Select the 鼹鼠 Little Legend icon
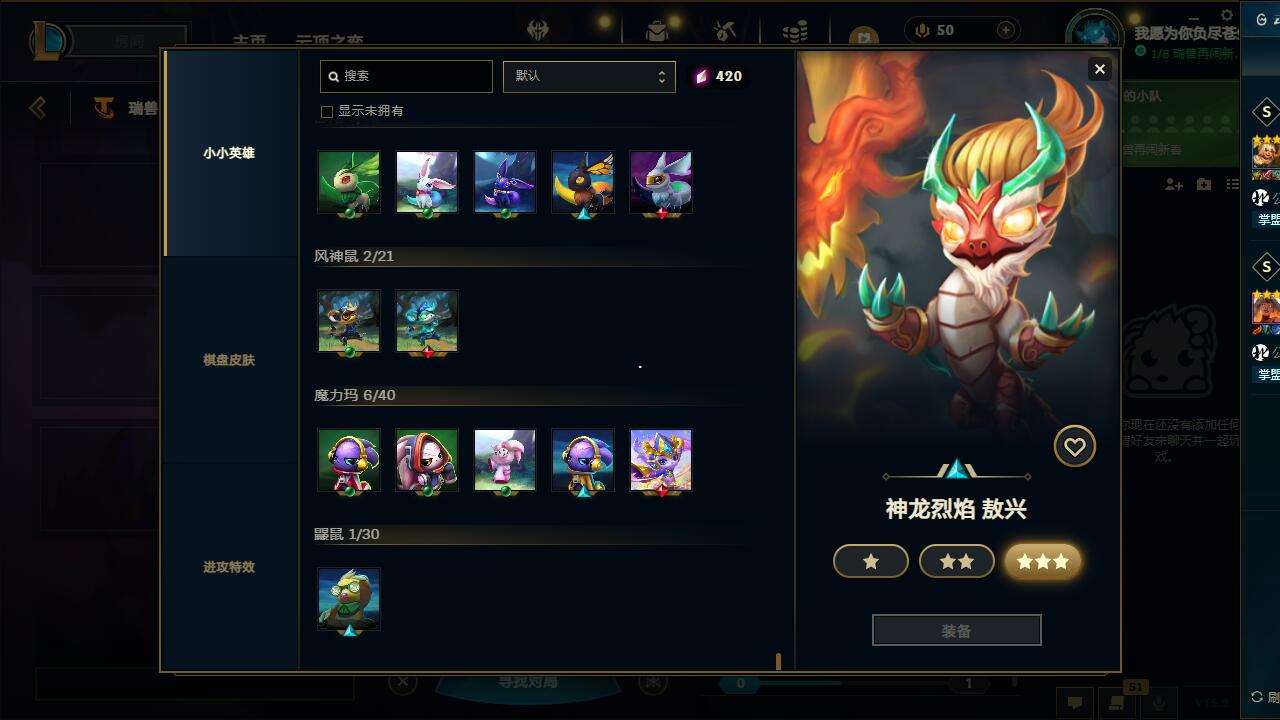 pos(349,599)
